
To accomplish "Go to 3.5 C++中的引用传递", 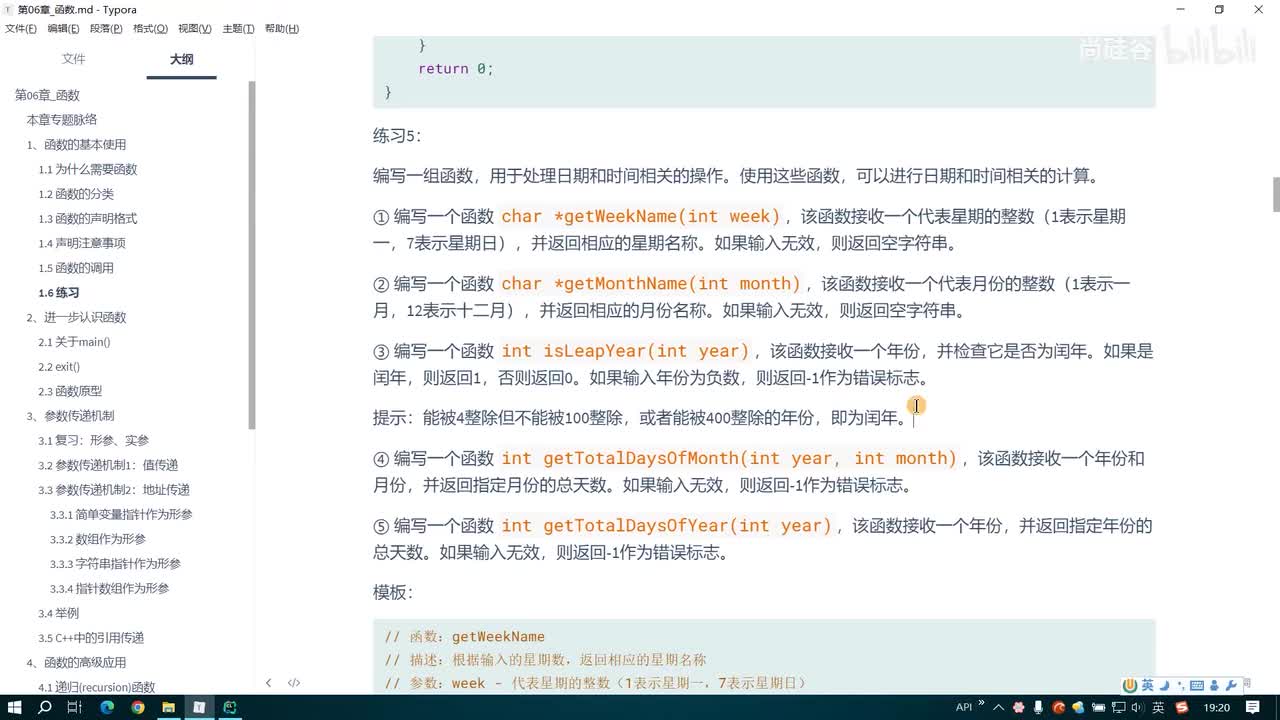I will coord(91,638).
